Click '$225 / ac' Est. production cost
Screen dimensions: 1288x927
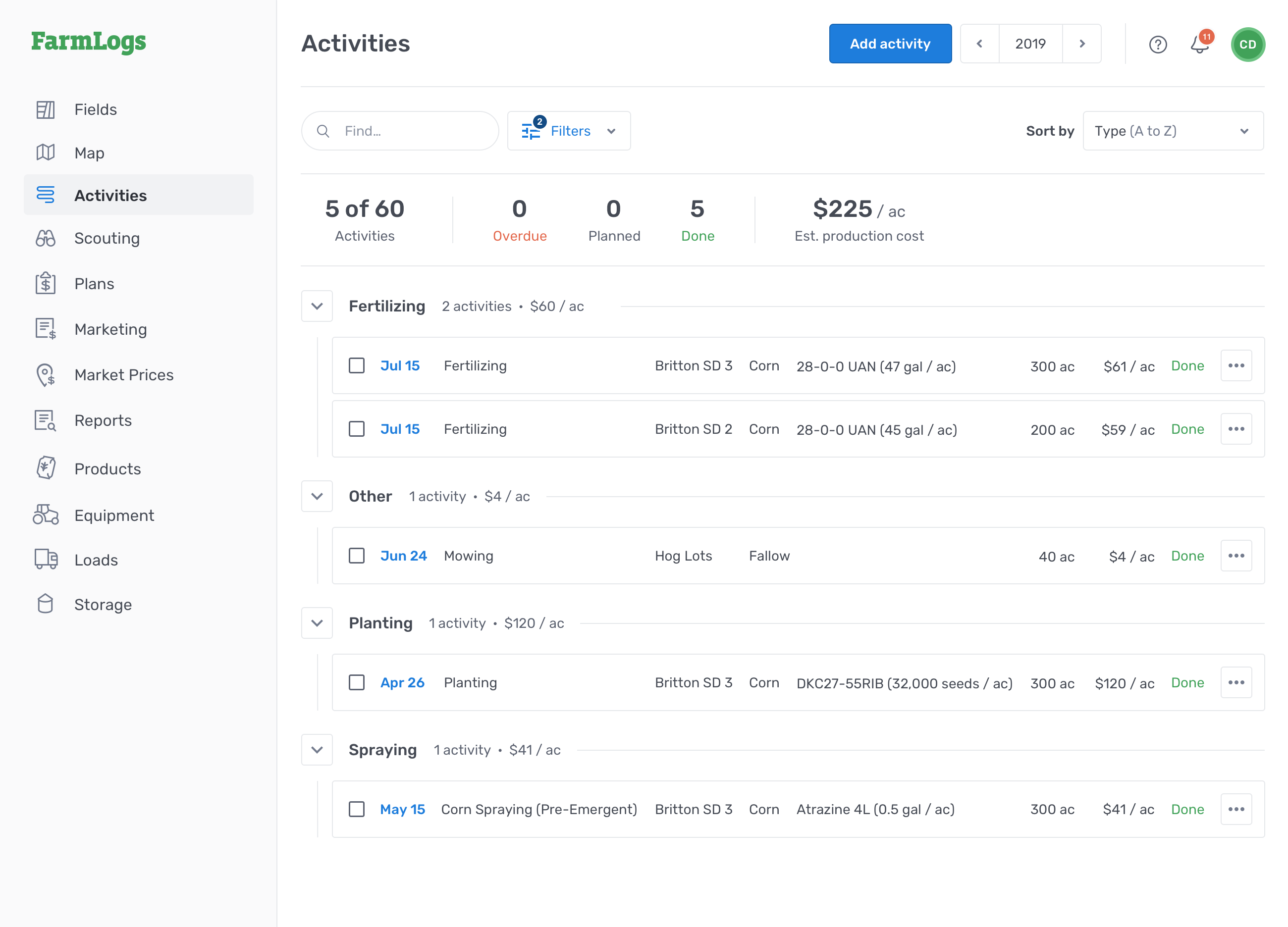click(859, 220)
